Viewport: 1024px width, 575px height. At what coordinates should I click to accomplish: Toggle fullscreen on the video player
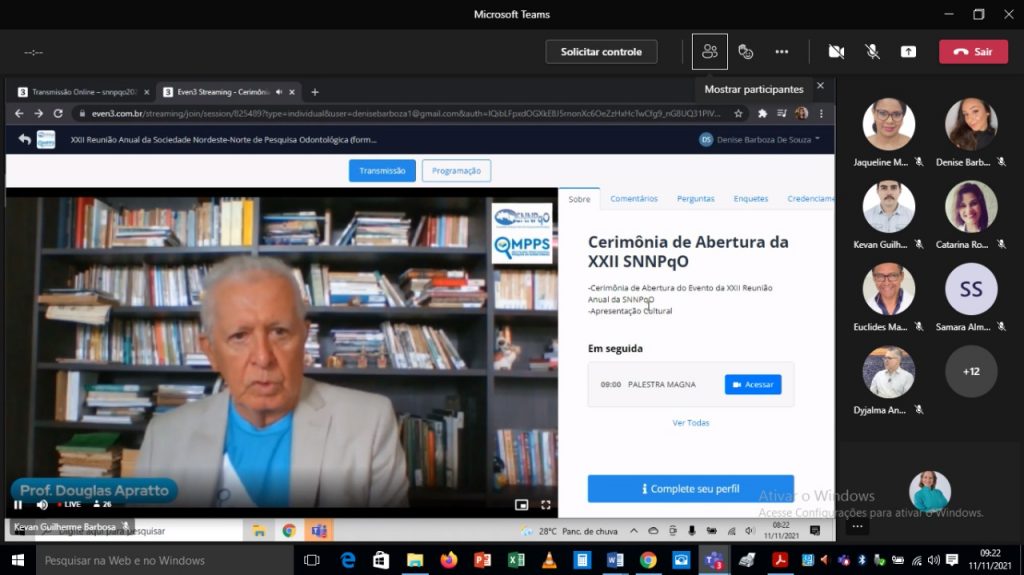point(545,504)
